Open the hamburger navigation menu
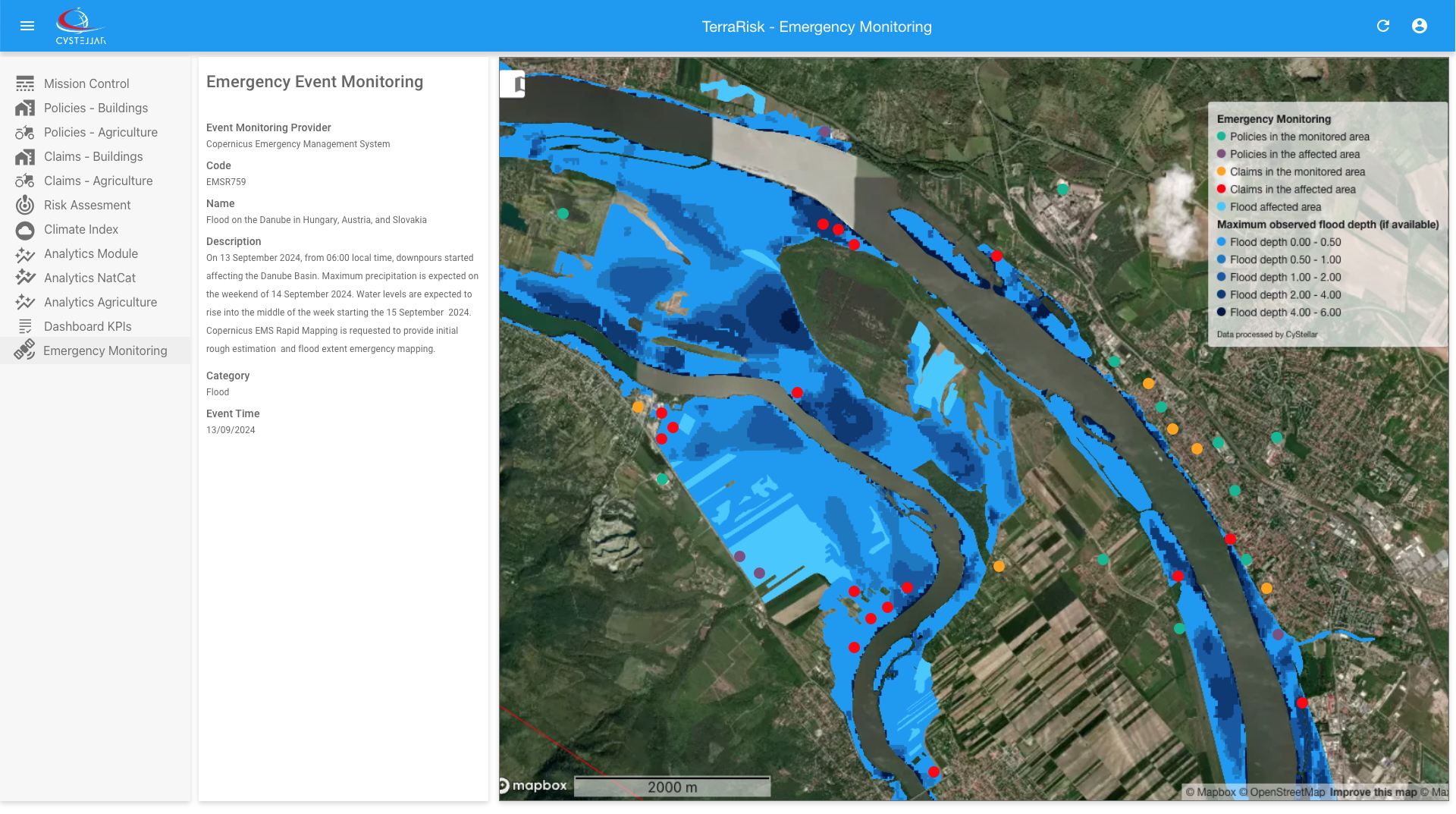The height and width of the screenshot is (814, 1456). point(27,26)
